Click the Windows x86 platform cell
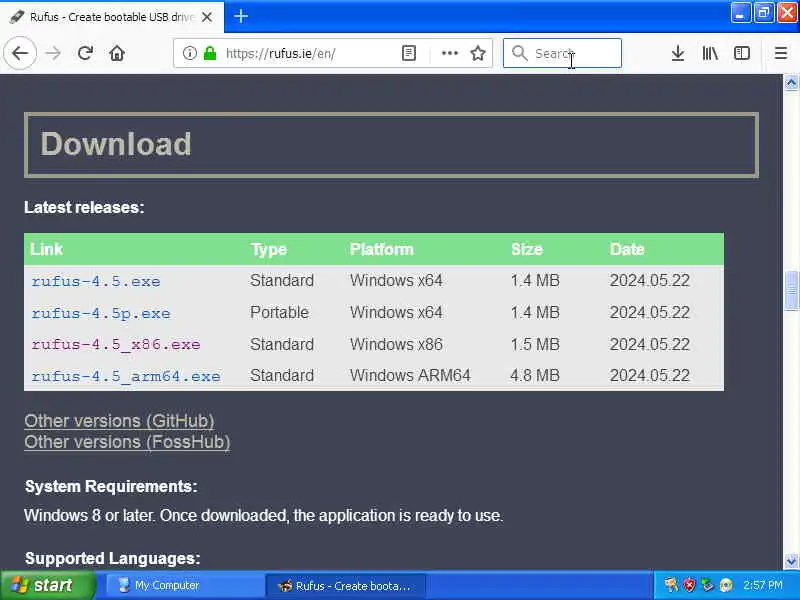This screenshot has width=800, height=600. 396,344
